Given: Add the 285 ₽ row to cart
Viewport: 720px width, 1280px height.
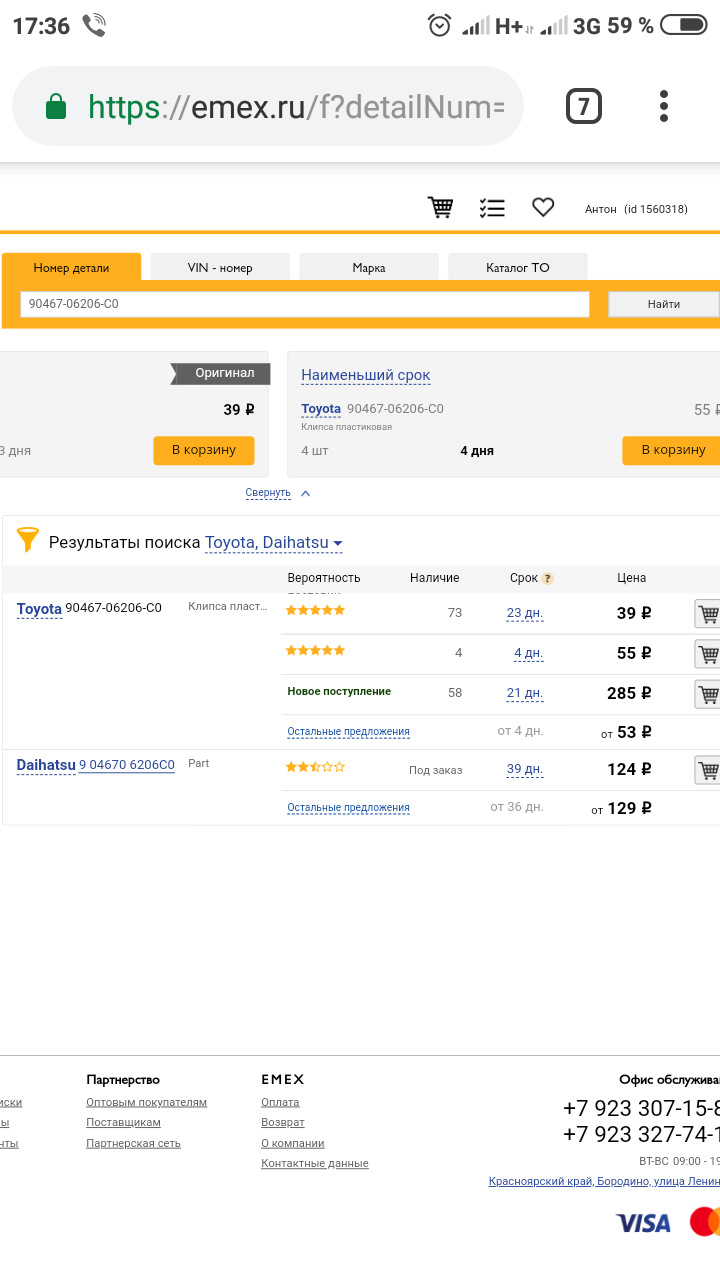Looking at the screenshot, I should pos(708,694).
